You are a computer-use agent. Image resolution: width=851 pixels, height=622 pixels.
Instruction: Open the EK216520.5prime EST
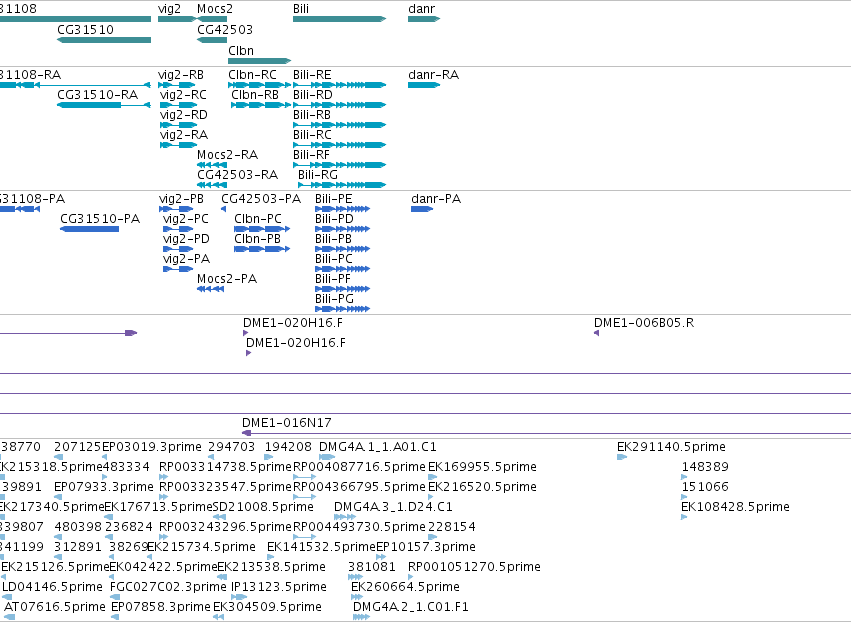(x=431, y=498)
